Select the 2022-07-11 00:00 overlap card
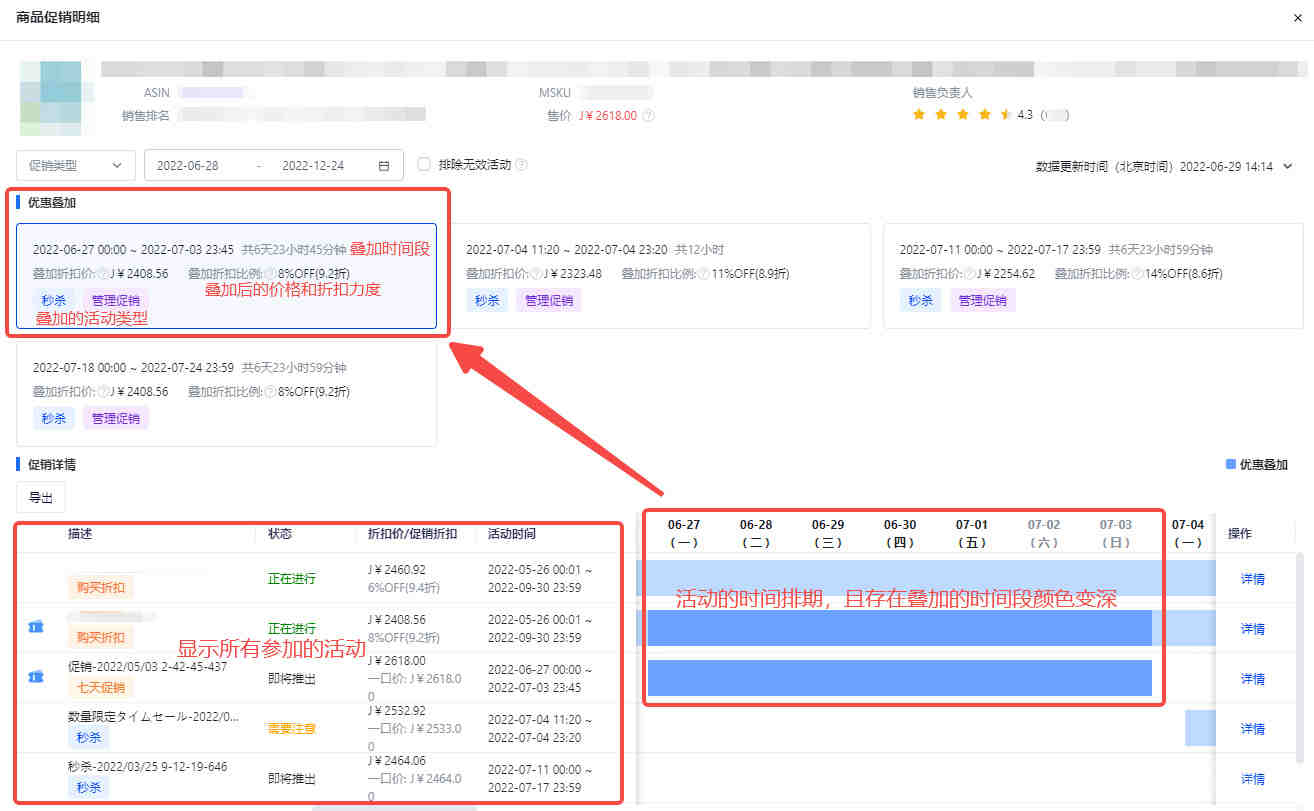The height and width of the screenshot is (811, 1314). 1093,276
